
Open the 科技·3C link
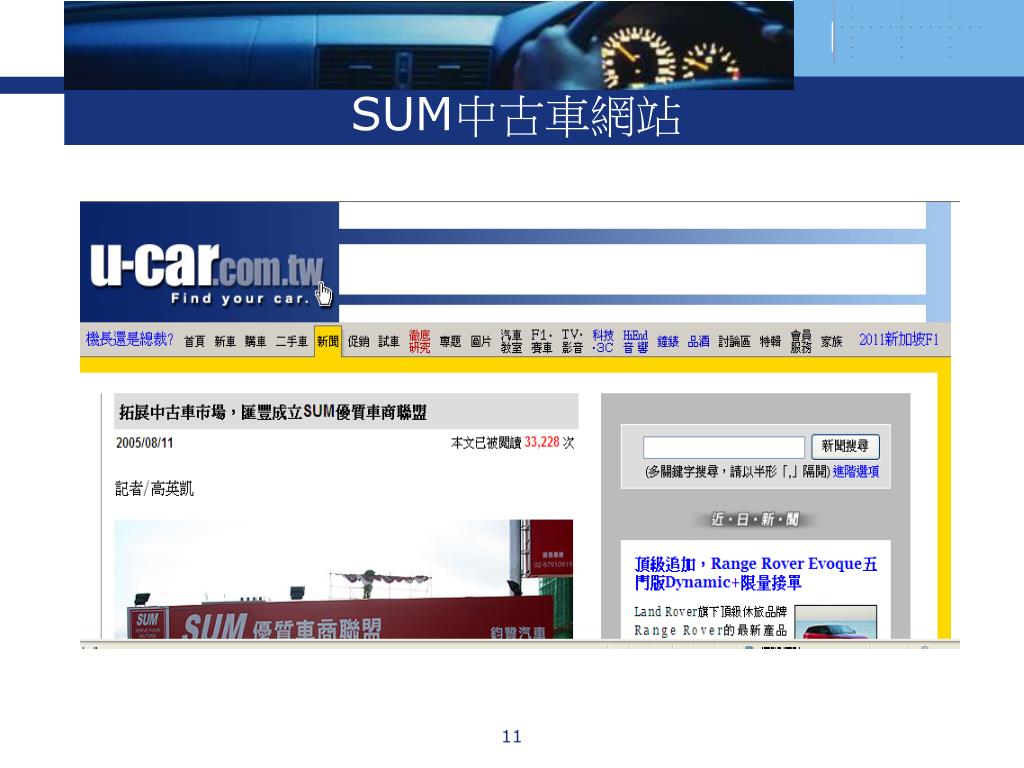pos(603,341)
